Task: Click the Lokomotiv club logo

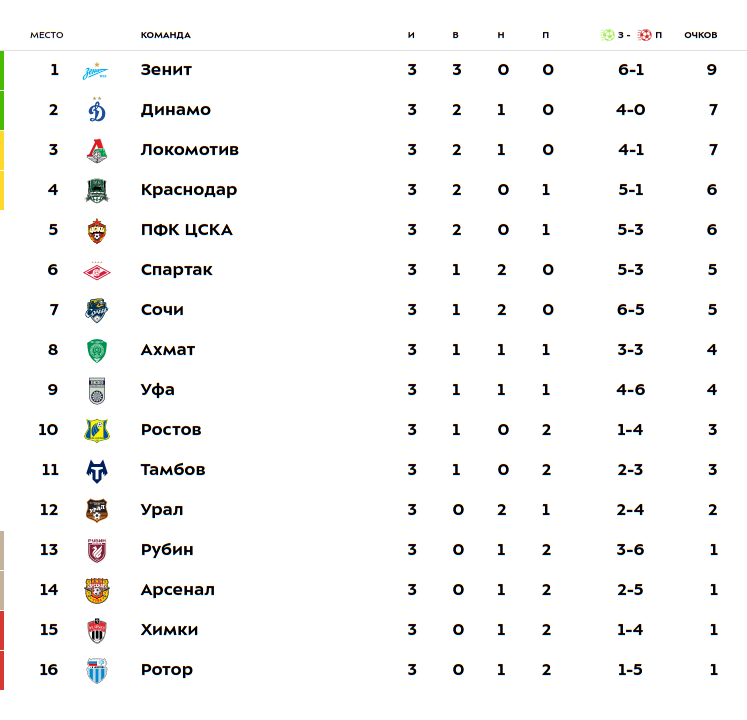Action: coord(97,150)
